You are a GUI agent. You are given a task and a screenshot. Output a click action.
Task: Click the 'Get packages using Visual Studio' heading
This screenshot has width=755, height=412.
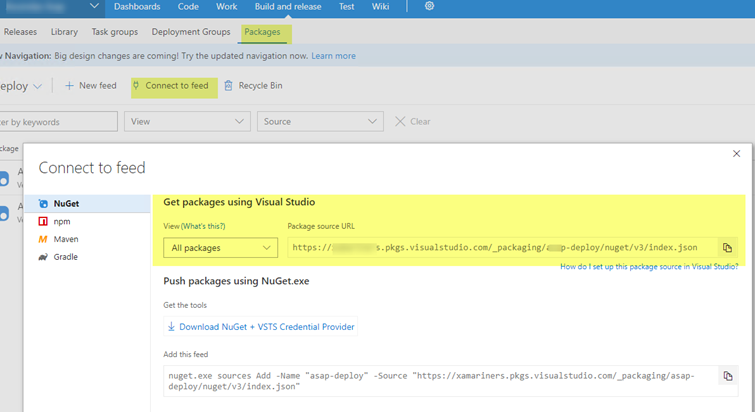pyautogui.click(x=239, y=202)
